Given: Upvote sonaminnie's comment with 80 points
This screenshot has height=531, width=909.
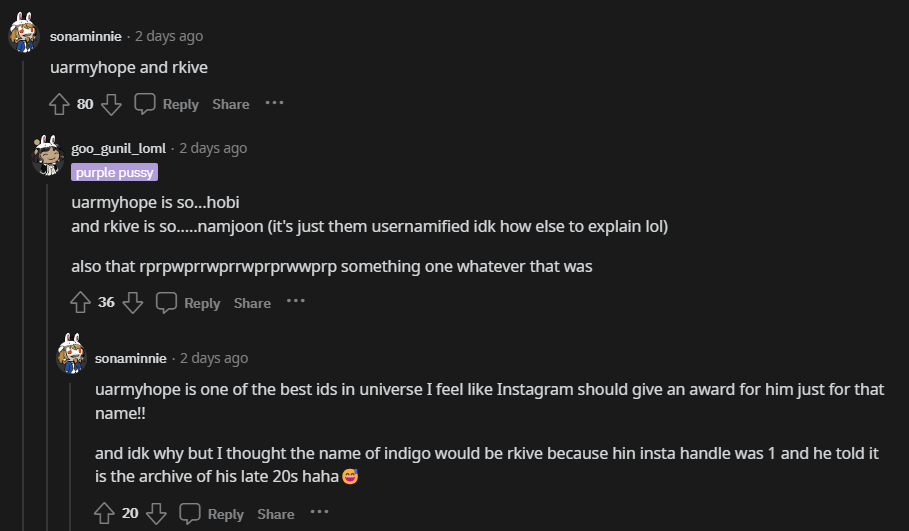Looking at the screenshot, I should 59,104.
